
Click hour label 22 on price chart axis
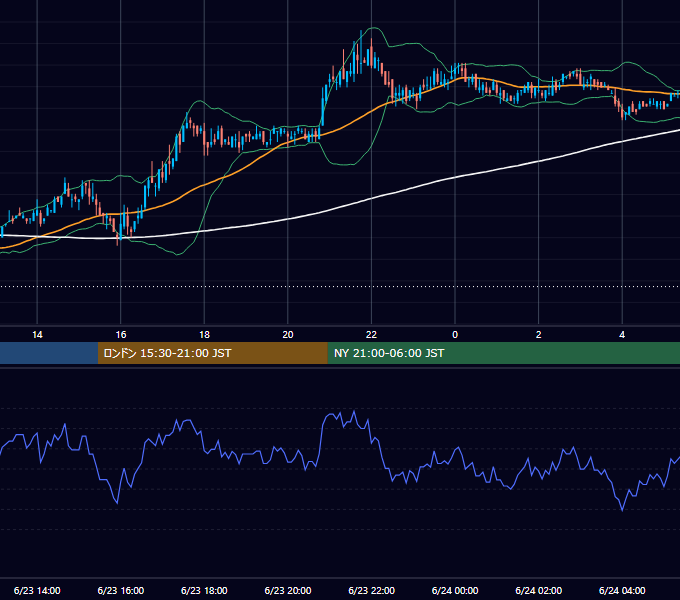(372, 335)
